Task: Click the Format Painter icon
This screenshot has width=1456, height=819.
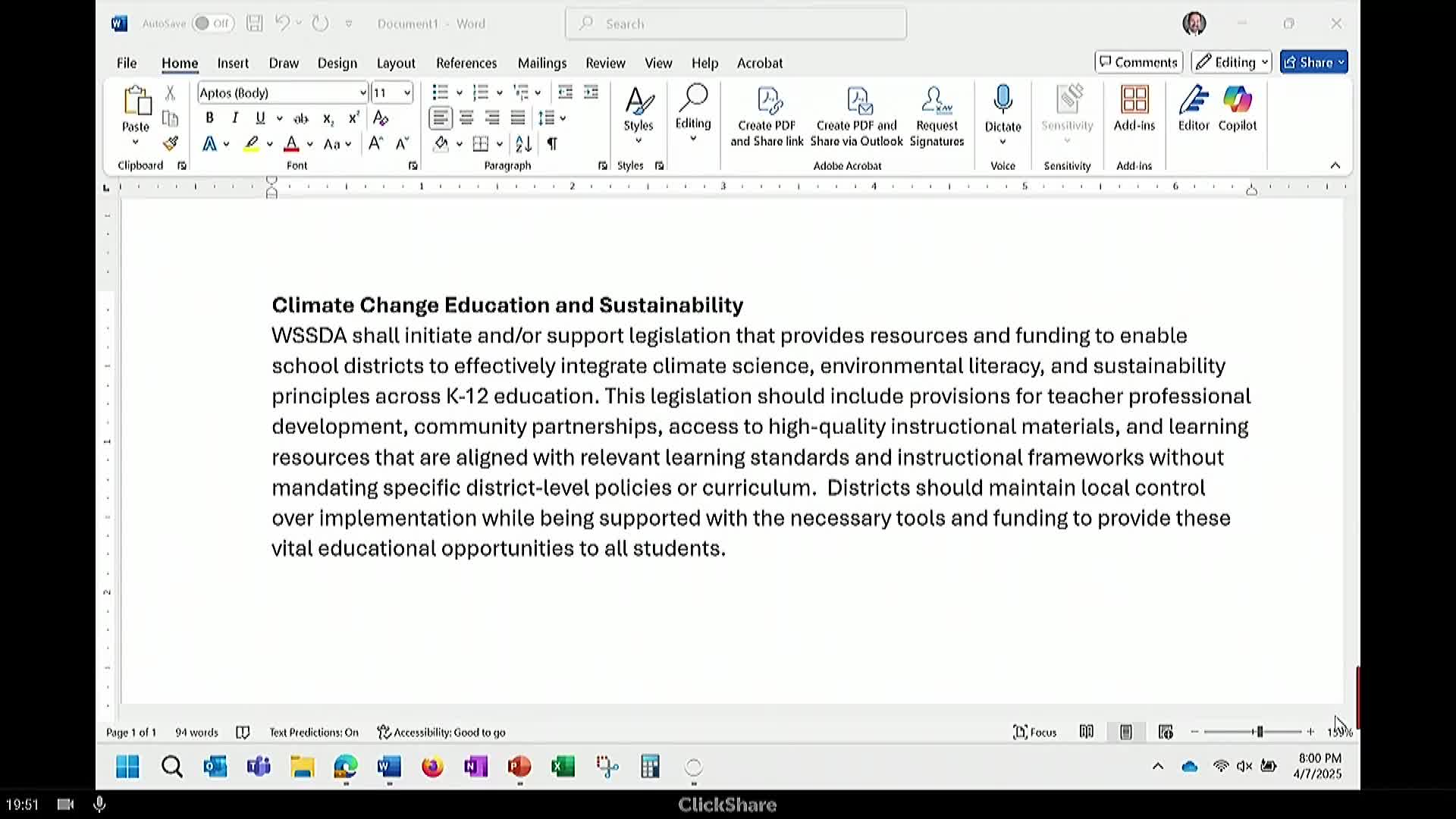Action: [170, 143]
